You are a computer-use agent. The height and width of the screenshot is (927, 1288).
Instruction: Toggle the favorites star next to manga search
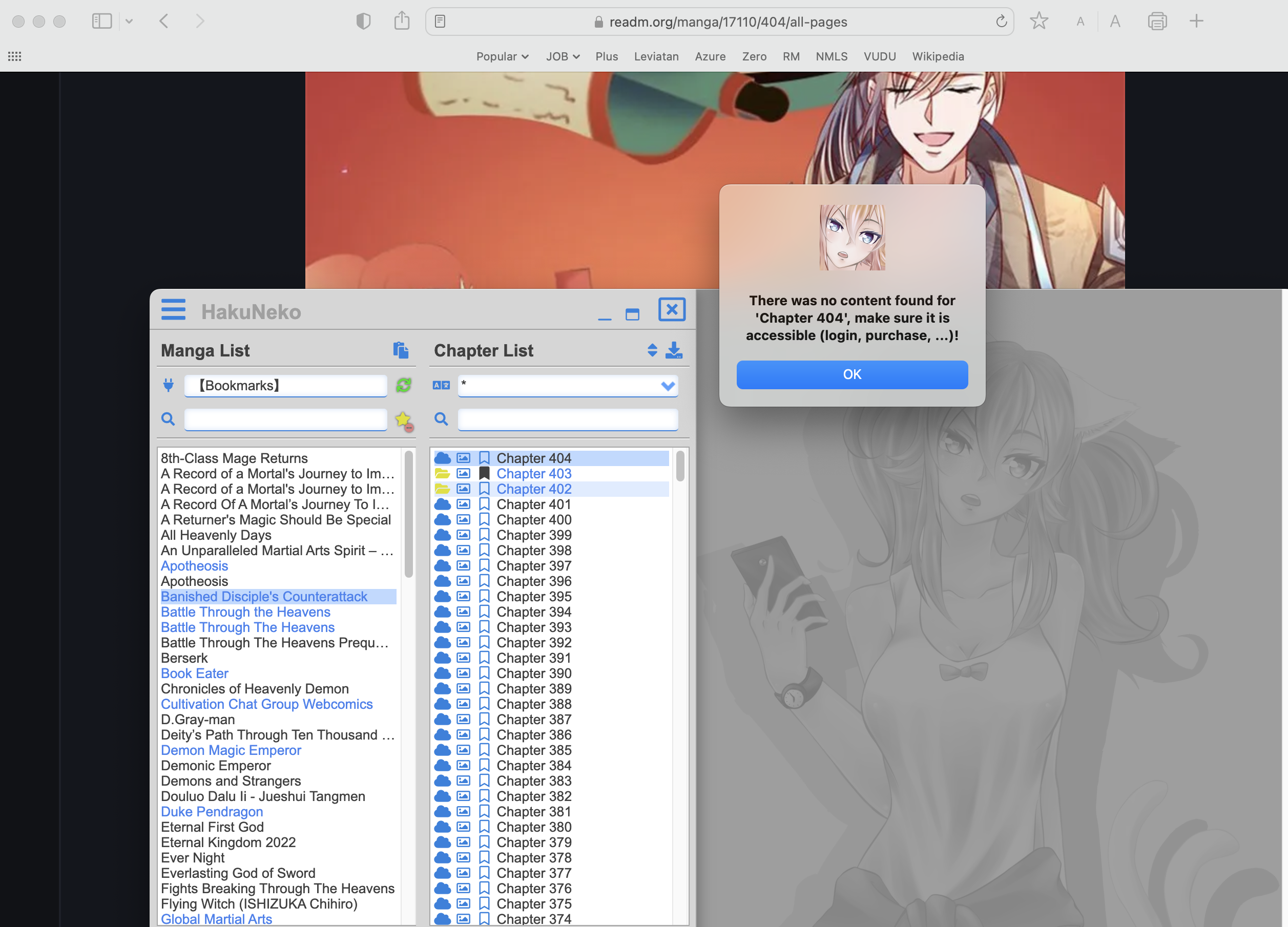403,420
